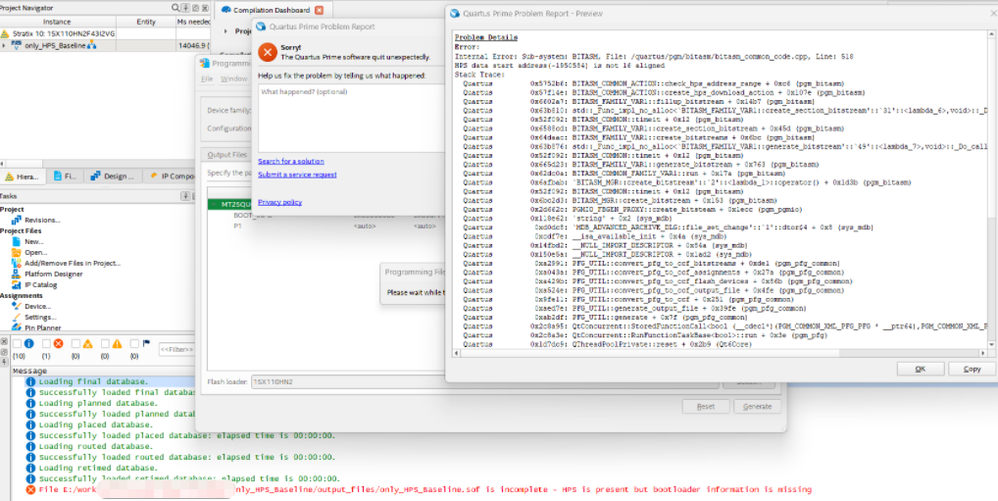Click the Device assignment icon
This screenshot has height=501, width=998.
pos(17,306)
